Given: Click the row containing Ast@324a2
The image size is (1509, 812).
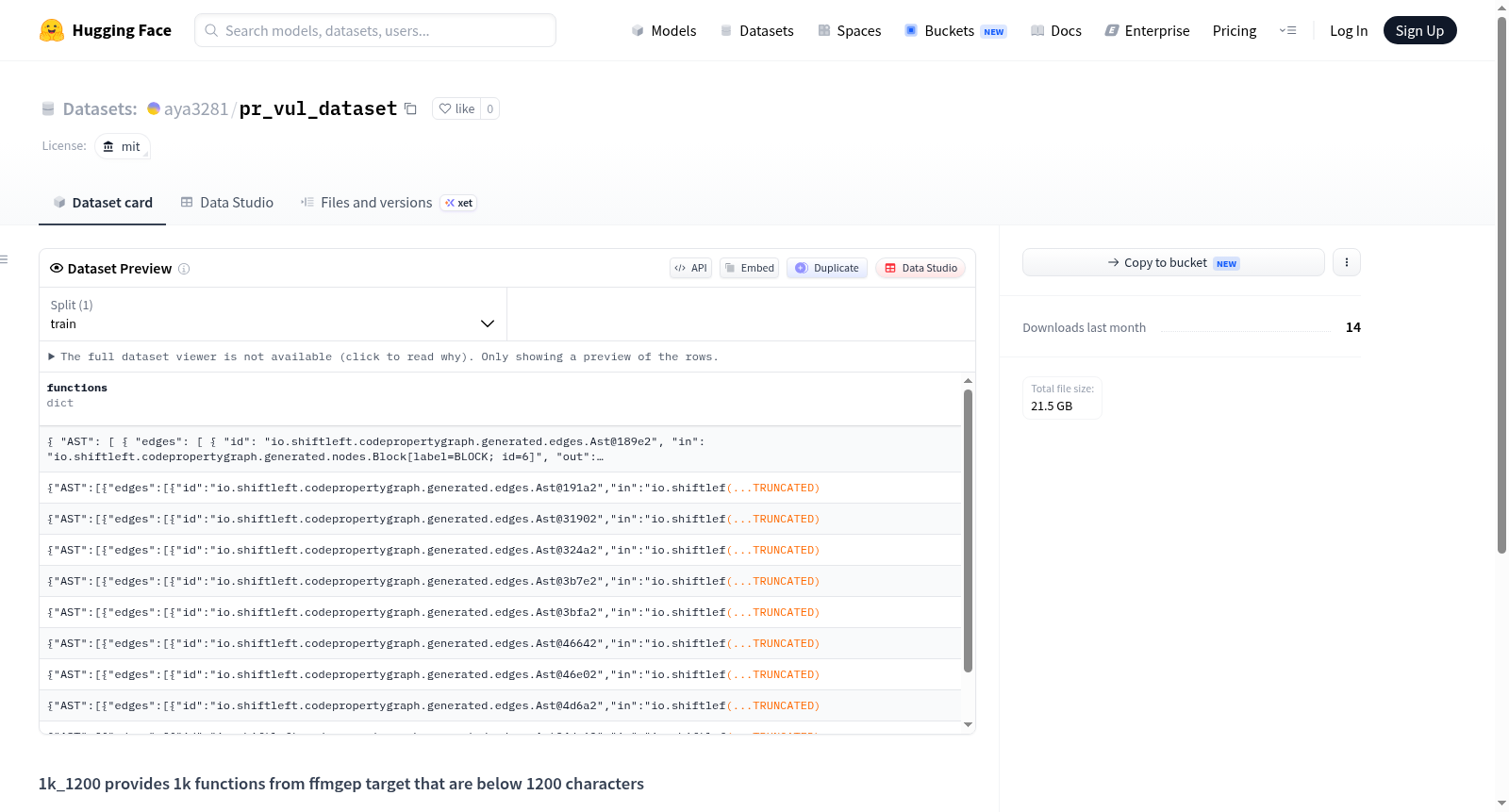Looking at the screenshot, I should (500, 550).
